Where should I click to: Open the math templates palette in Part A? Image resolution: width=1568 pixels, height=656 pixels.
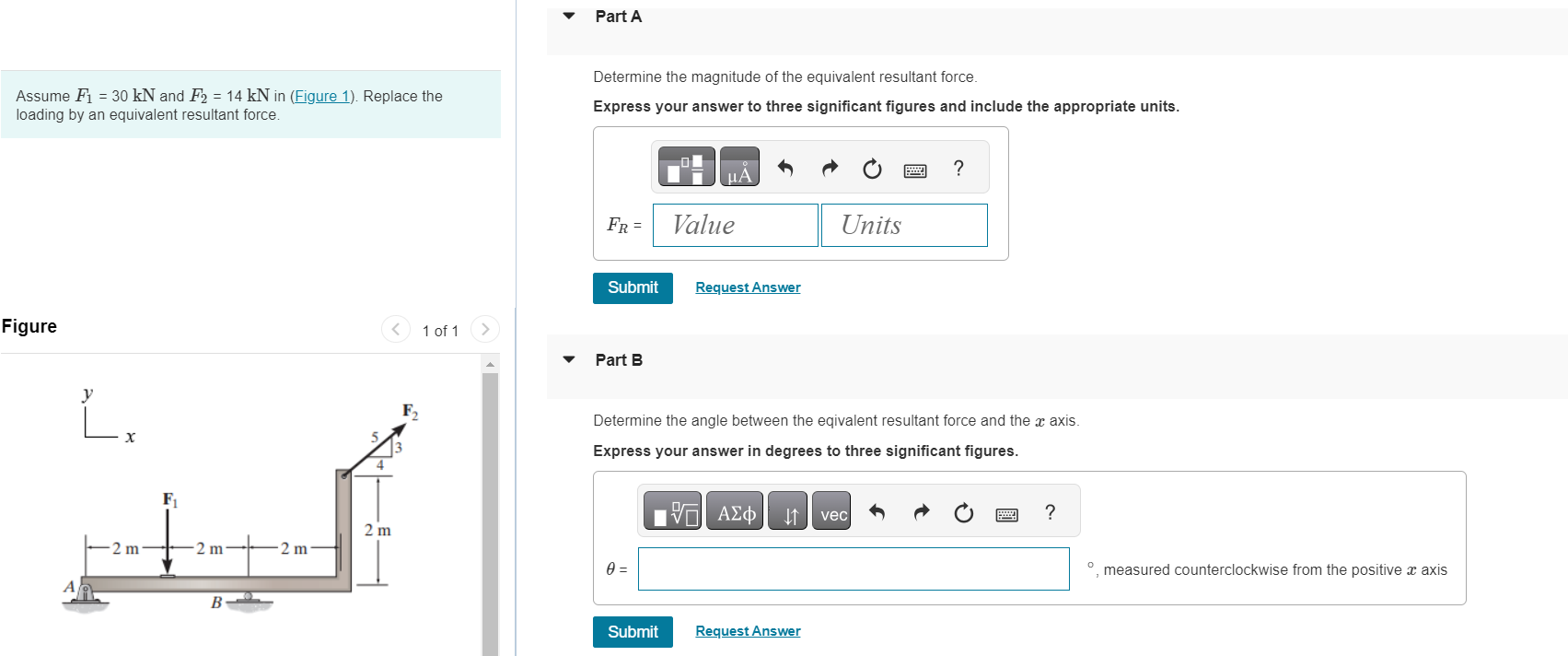tap(684, 167)
